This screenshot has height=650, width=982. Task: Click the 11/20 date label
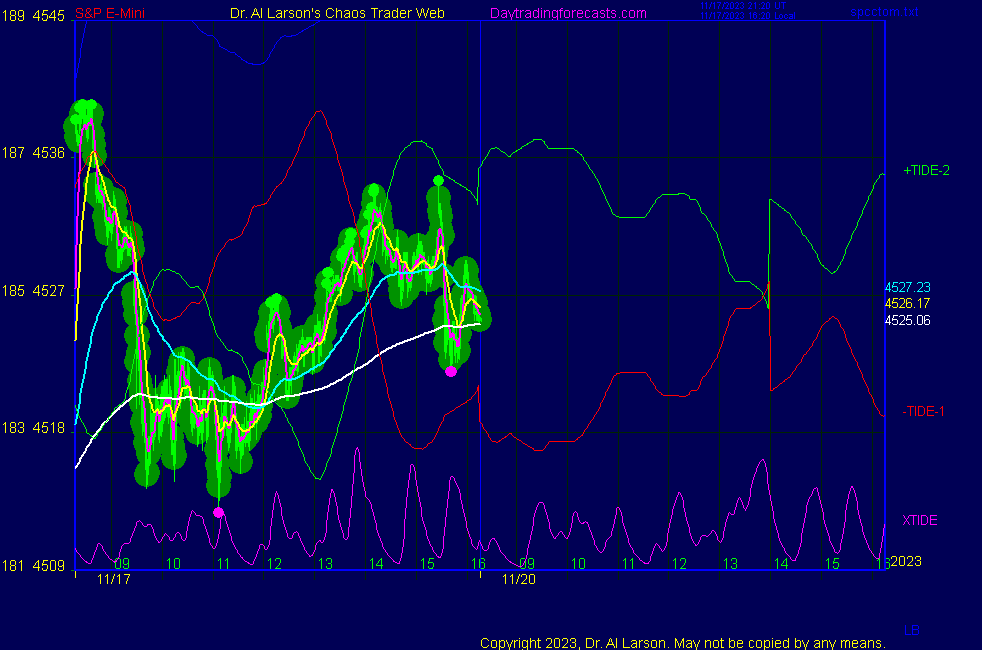point(517,579)
